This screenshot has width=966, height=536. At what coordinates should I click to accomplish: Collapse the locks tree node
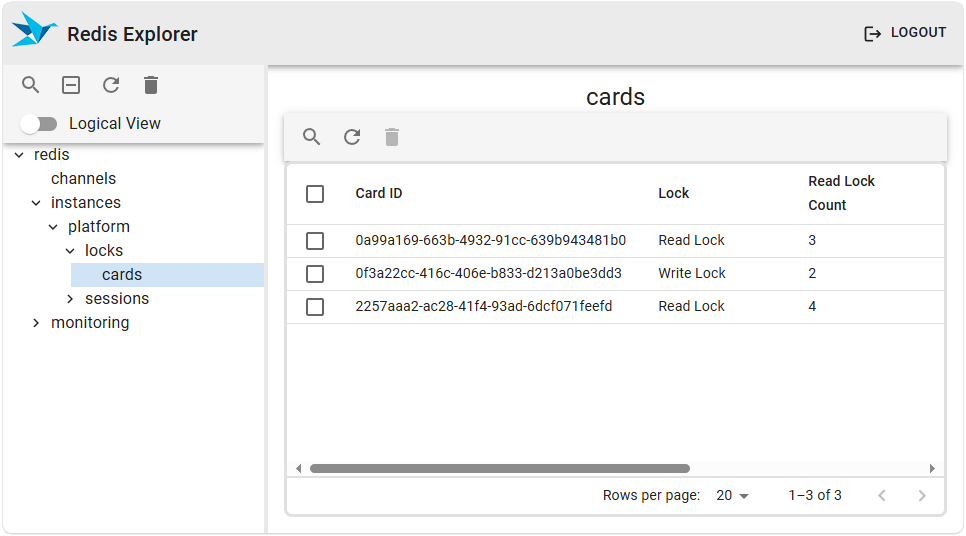click(x=70, y=251)
